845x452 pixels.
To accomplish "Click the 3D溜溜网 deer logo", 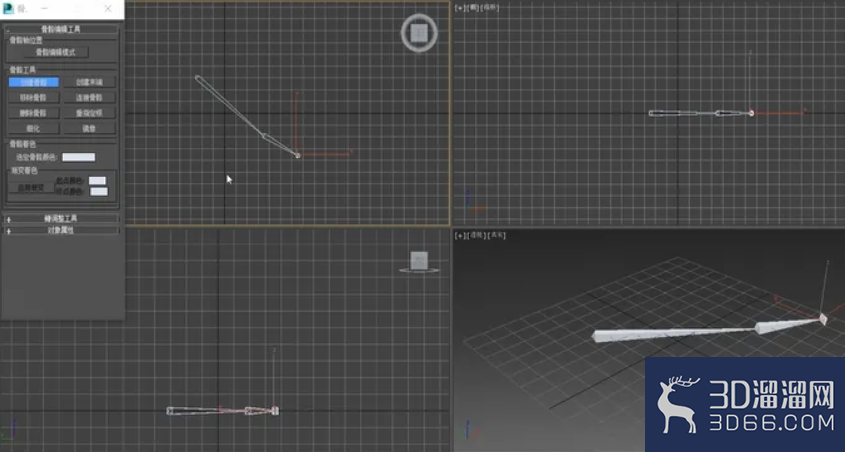I will click(x=676, y=405).
